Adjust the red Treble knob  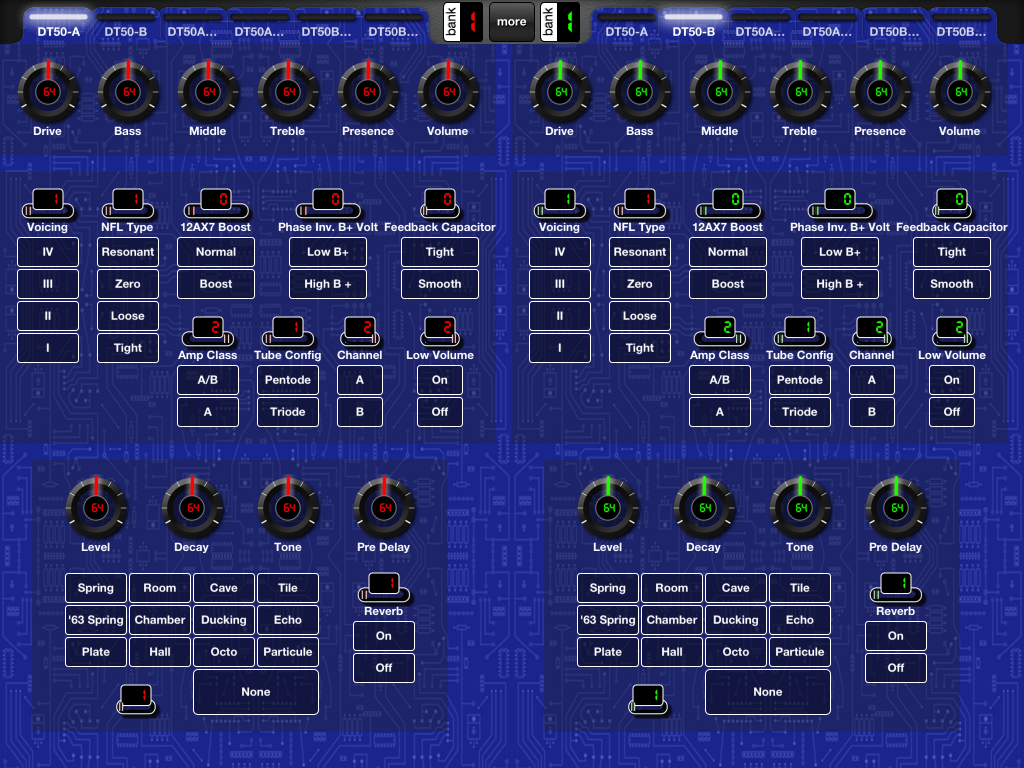click(288, 92)
